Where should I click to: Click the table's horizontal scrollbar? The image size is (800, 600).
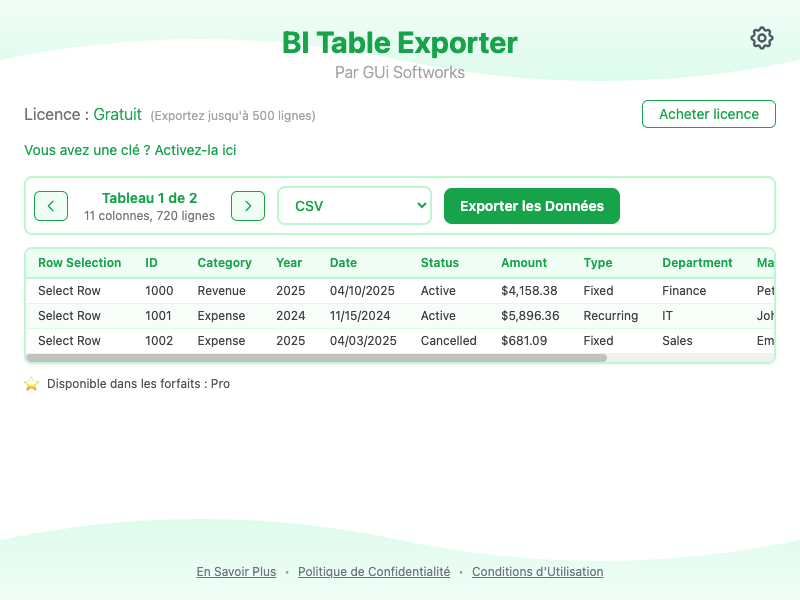[316, 357]
